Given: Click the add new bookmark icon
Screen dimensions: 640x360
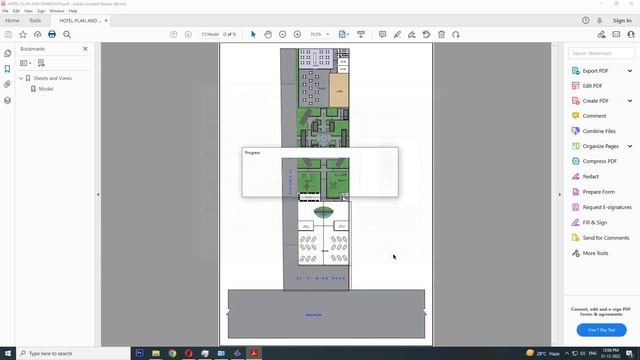Looking at the screenshot, I should tap(41, 63).
